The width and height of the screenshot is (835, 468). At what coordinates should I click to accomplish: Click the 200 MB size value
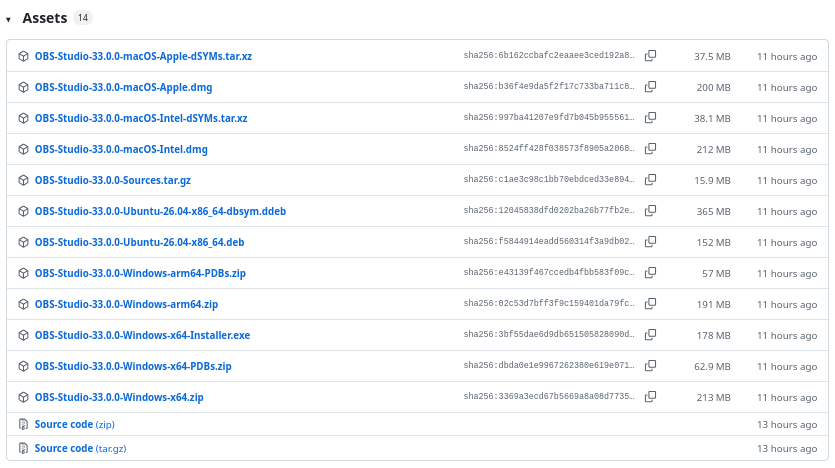coord(714,87)
